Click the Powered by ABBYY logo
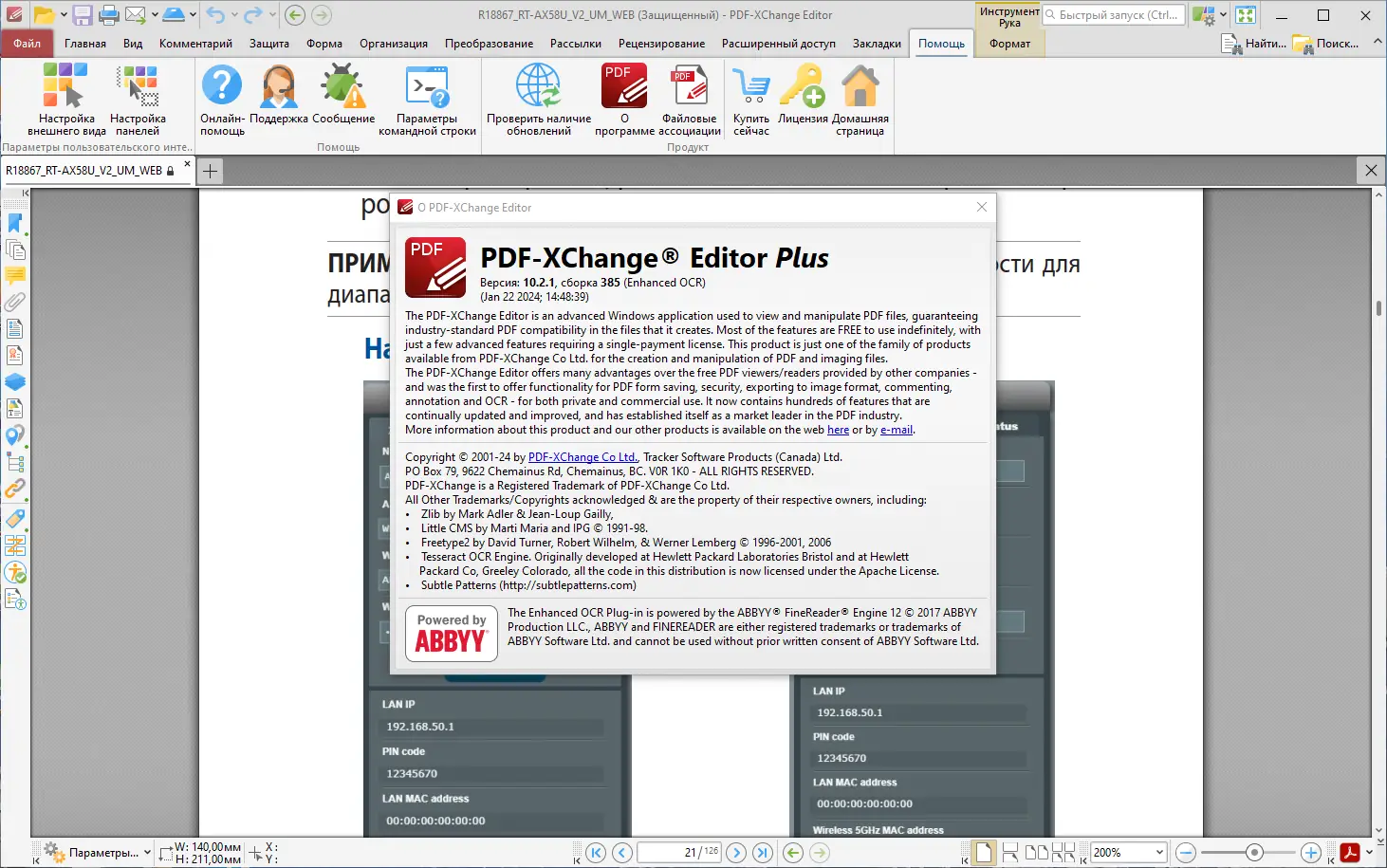Viewport: 1387px width, 868px height. pos(452,634)
